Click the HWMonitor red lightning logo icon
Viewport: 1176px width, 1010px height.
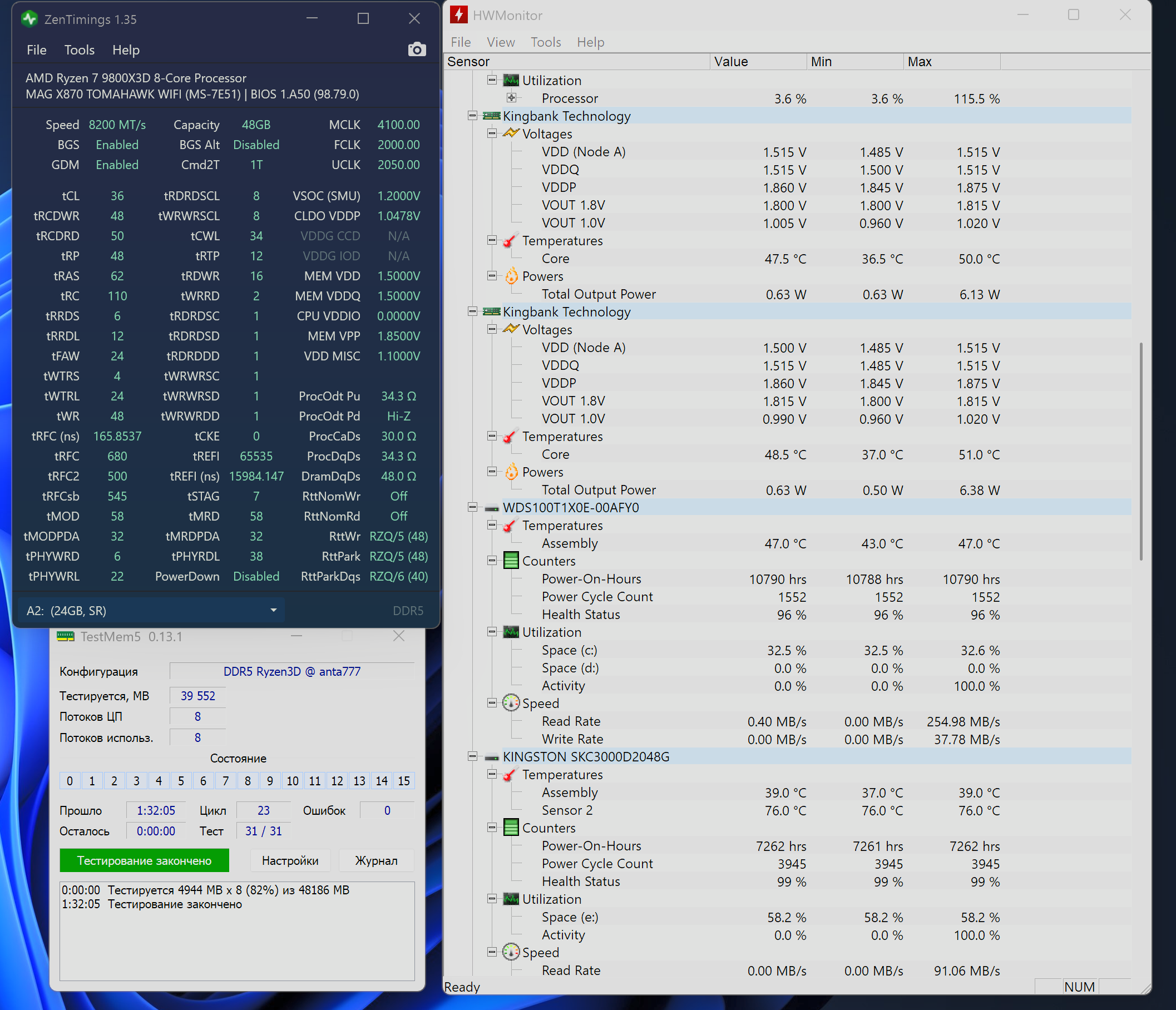tap(458, 15)
